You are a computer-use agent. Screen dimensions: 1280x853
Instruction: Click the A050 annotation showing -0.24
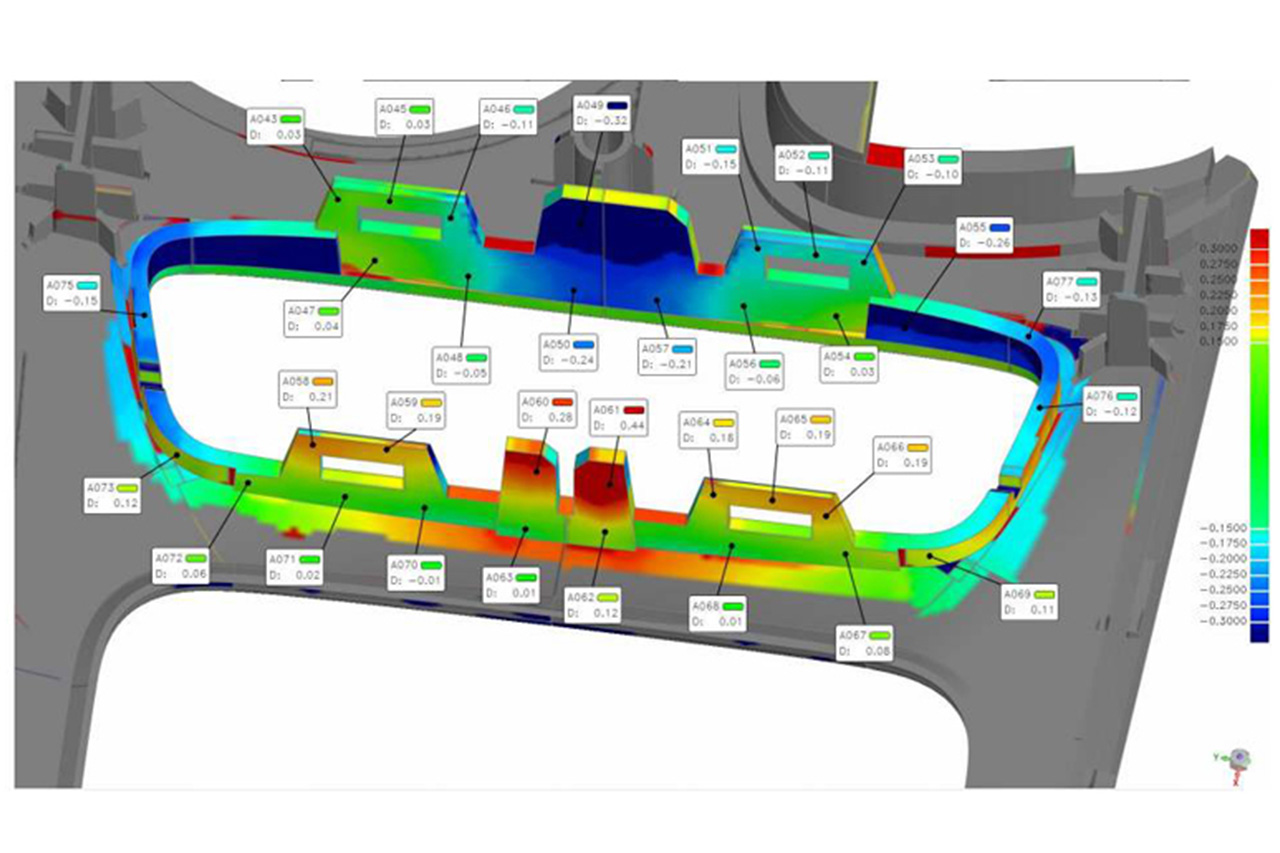coord(571,351)
